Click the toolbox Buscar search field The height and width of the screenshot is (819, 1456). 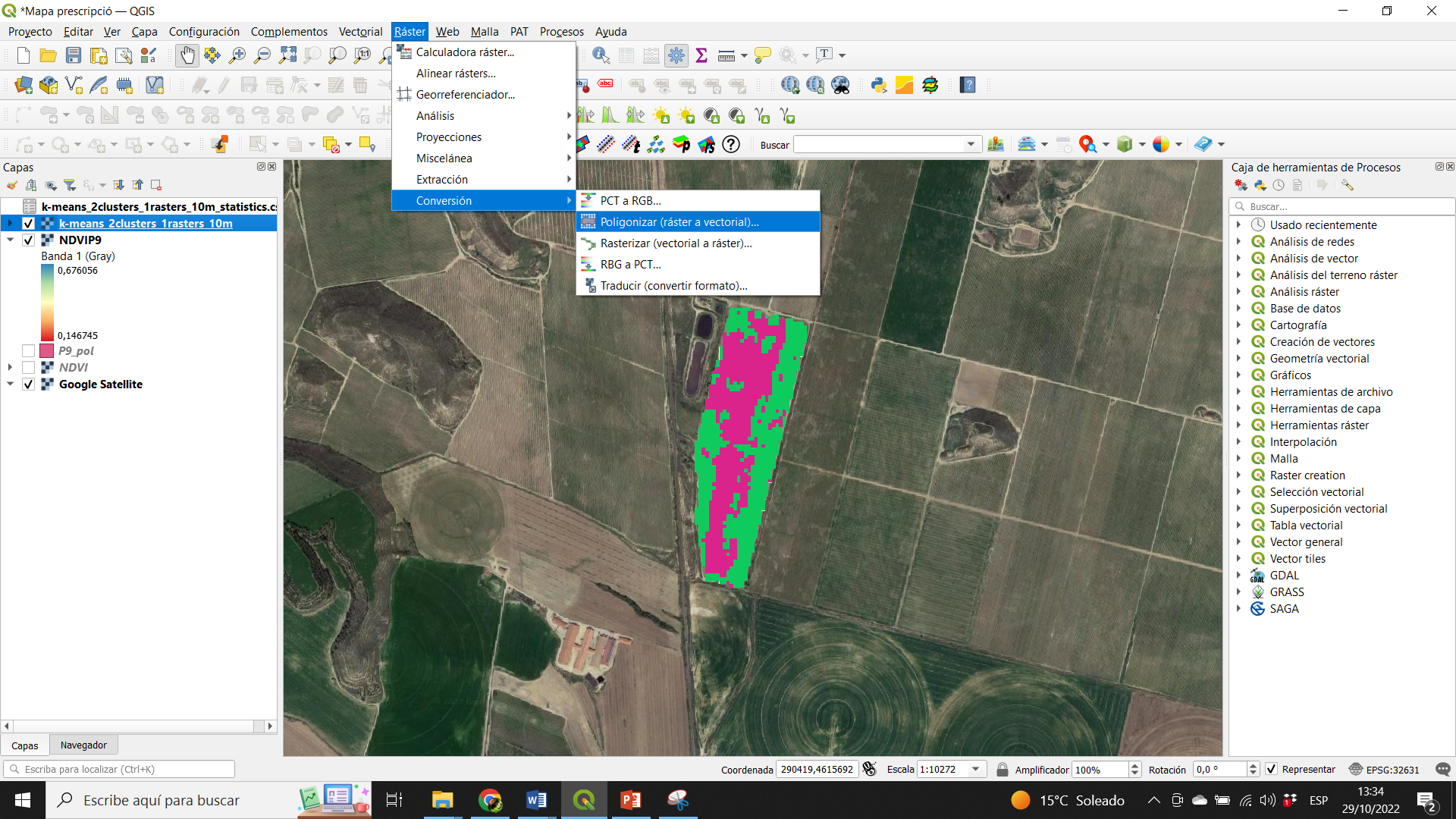pos(1342,206)
